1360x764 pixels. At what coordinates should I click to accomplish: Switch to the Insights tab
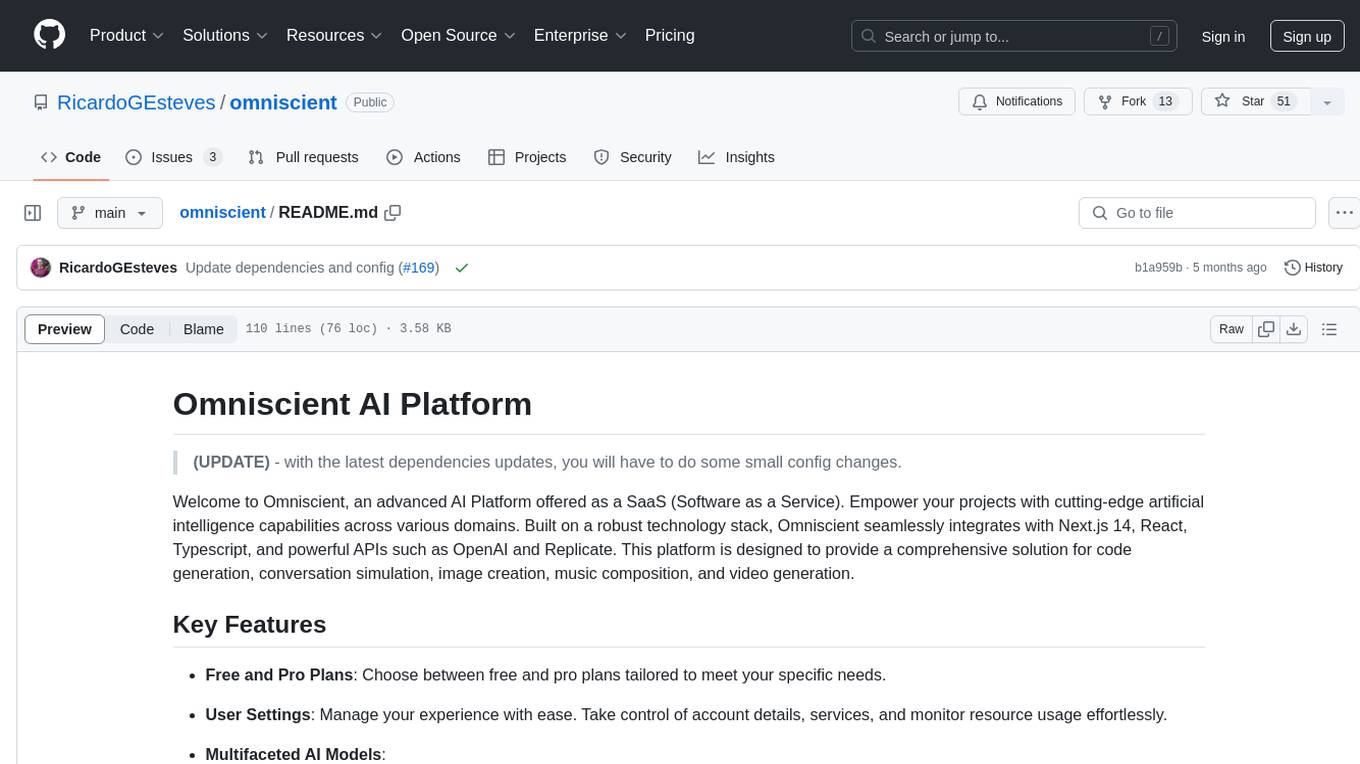point(737,157)
